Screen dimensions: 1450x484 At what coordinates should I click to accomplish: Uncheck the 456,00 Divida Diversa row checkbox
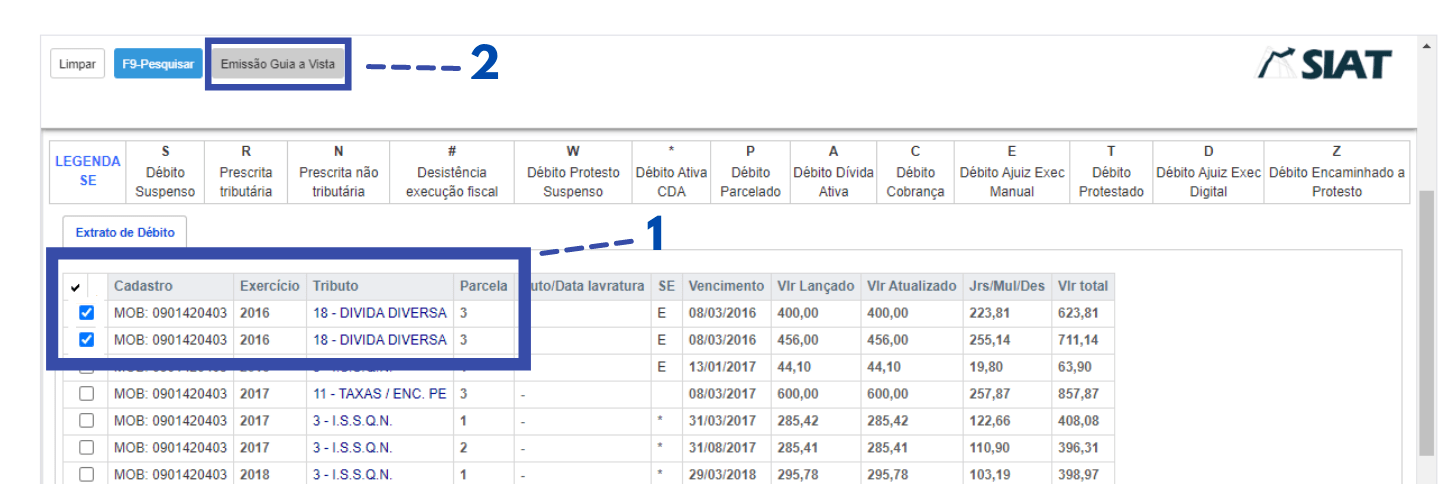click(x=86, y=340)
